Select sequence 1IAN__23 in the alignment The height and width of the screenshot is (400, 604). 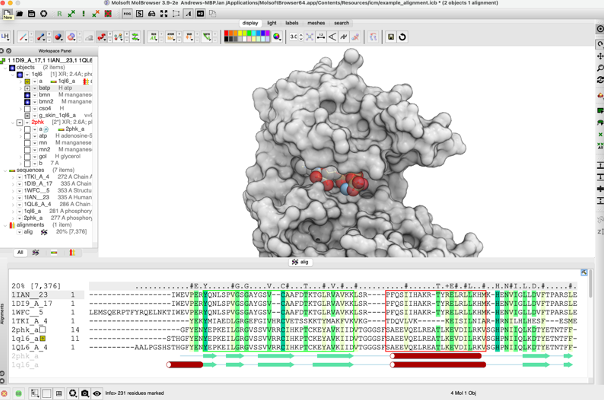pos(30,295)
